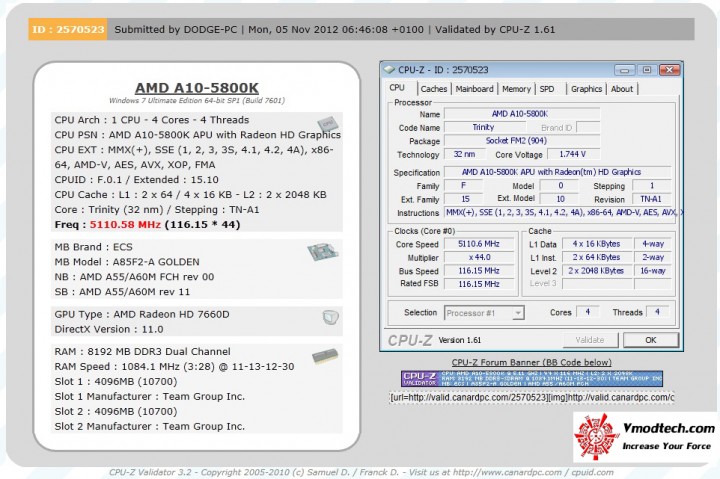Click the Level 2 2 x 2048 KBytes value
This screenshot has height=479, width=720.
596,271
